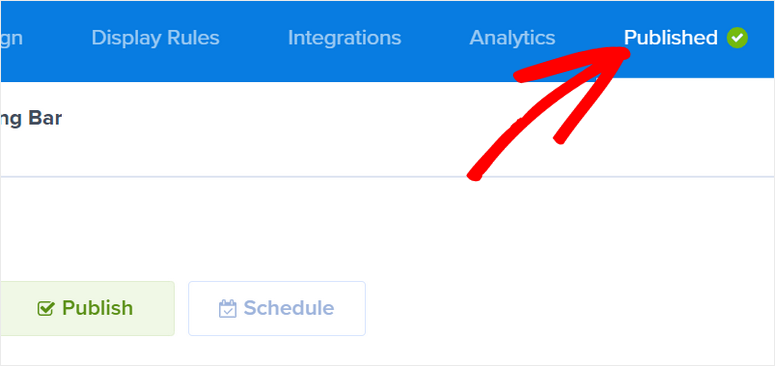Image resolution: width=775 pixels, height=366 pixels.
Task: Select the word Publish in the green button
Action: click(x=97, y=308)
